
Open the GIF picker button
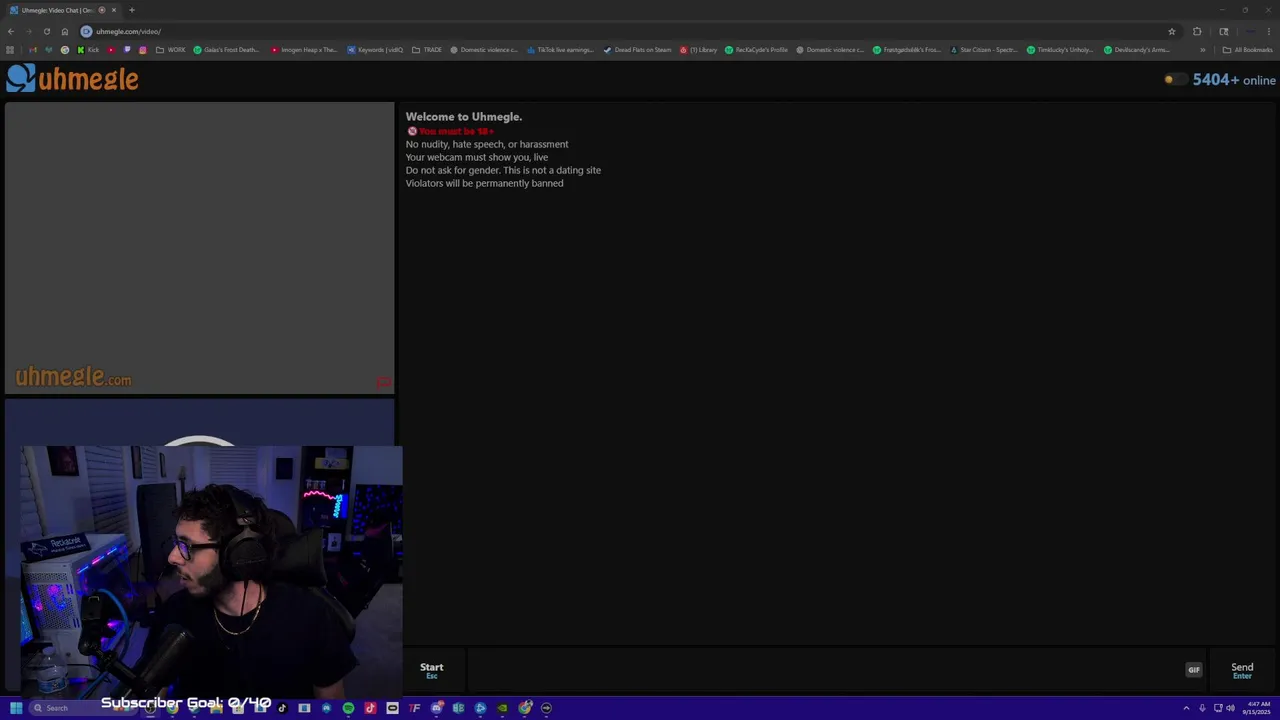pos(1193,670)
